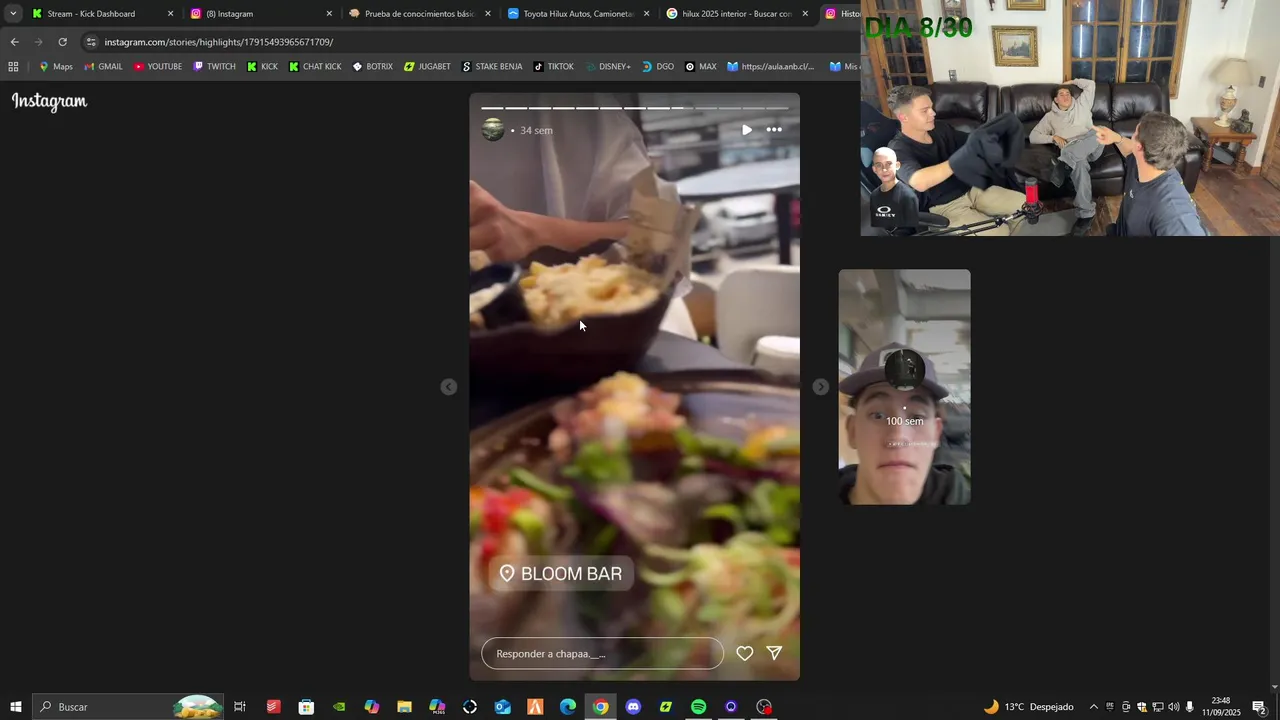Open Google Chrome in the taskbar
This screenshot has width=1280, height=720.
point(600,707)
